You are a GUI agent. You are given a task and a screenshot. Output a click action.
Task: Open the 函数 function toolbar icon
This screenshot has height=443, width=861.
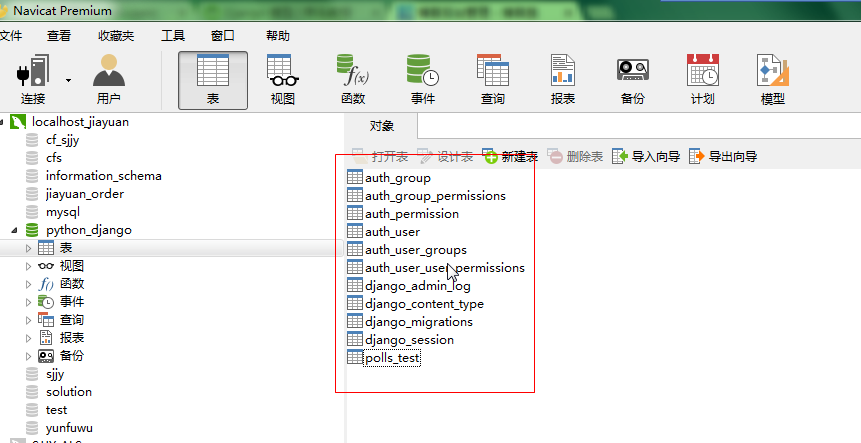[x=353, y=80]
